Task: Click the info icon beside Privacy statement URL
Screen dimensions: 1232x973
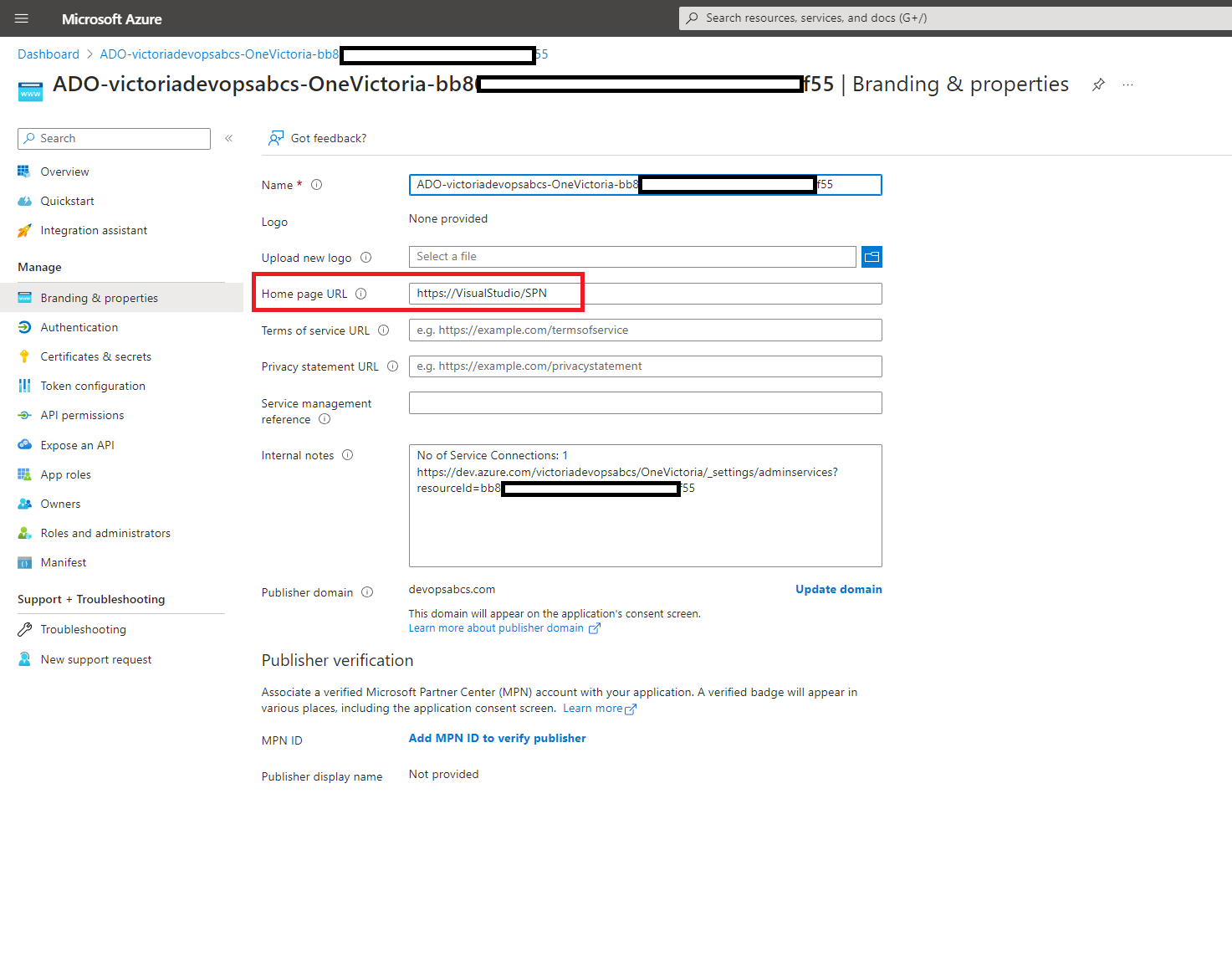Action: (392, 366)
